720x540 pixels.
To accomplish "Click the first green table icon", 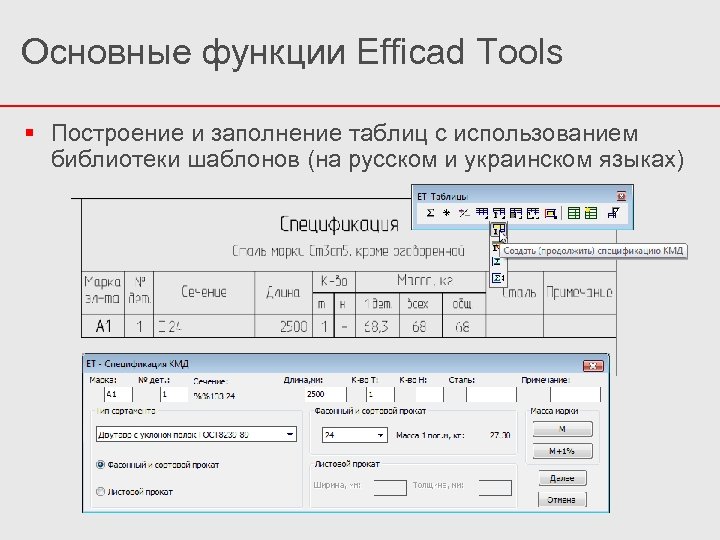I will pyautogui.click(x=574, y=213).
